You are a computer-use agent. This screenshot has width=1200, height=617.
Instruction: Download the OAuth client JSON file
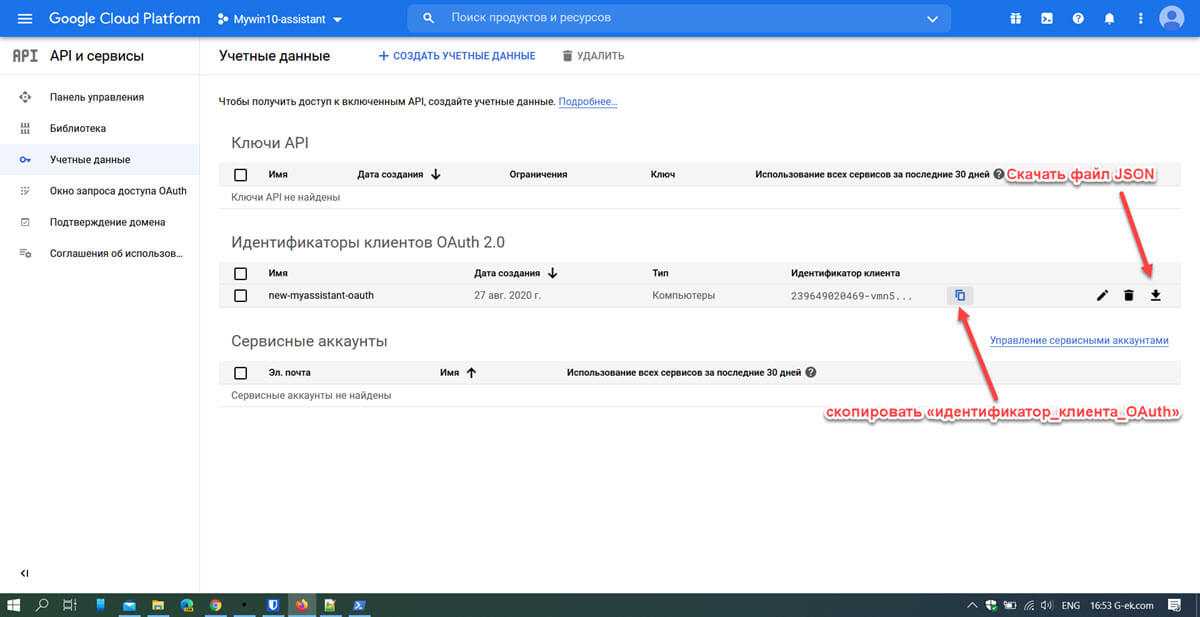(1156, 295)
